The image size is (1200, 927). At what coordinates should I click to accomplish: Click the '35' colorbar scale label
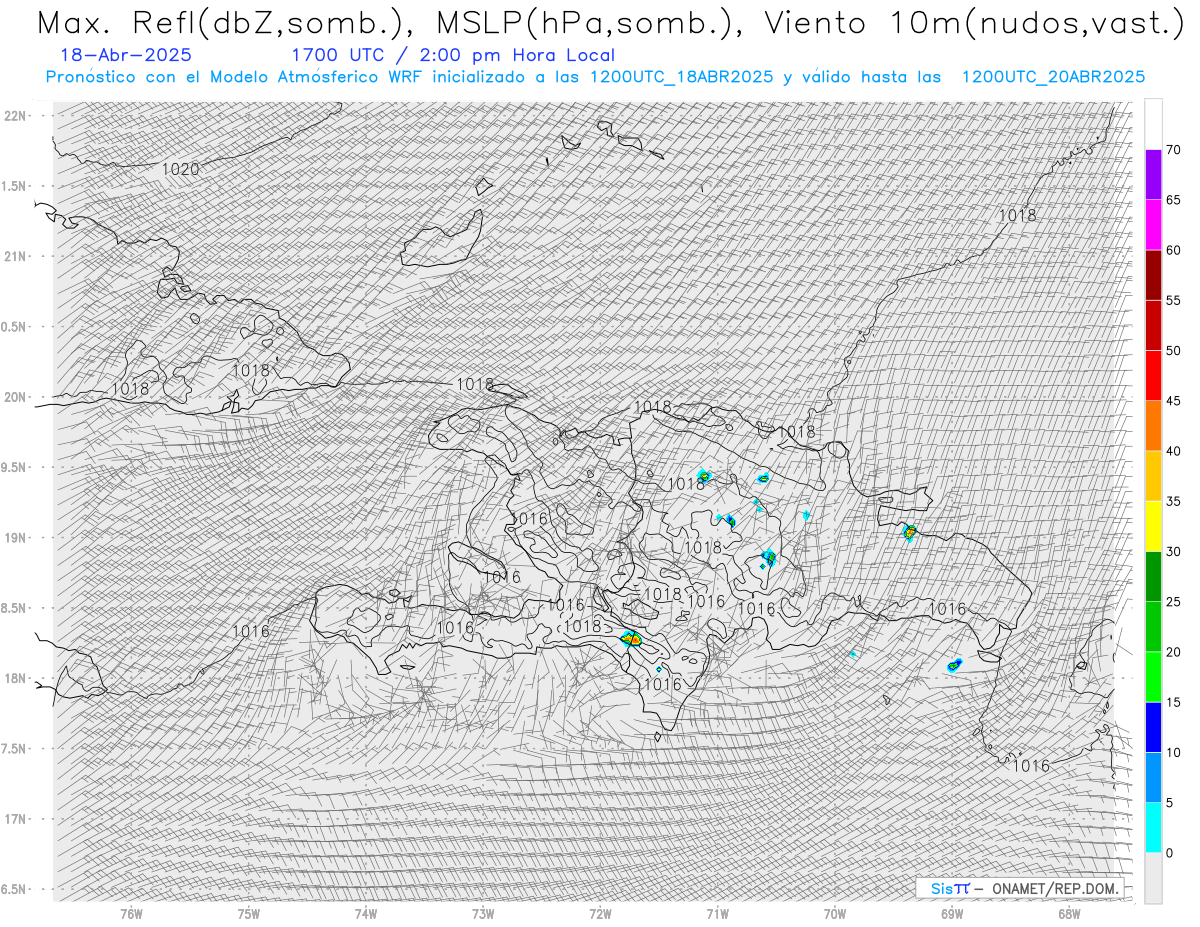pos(1174,501)
